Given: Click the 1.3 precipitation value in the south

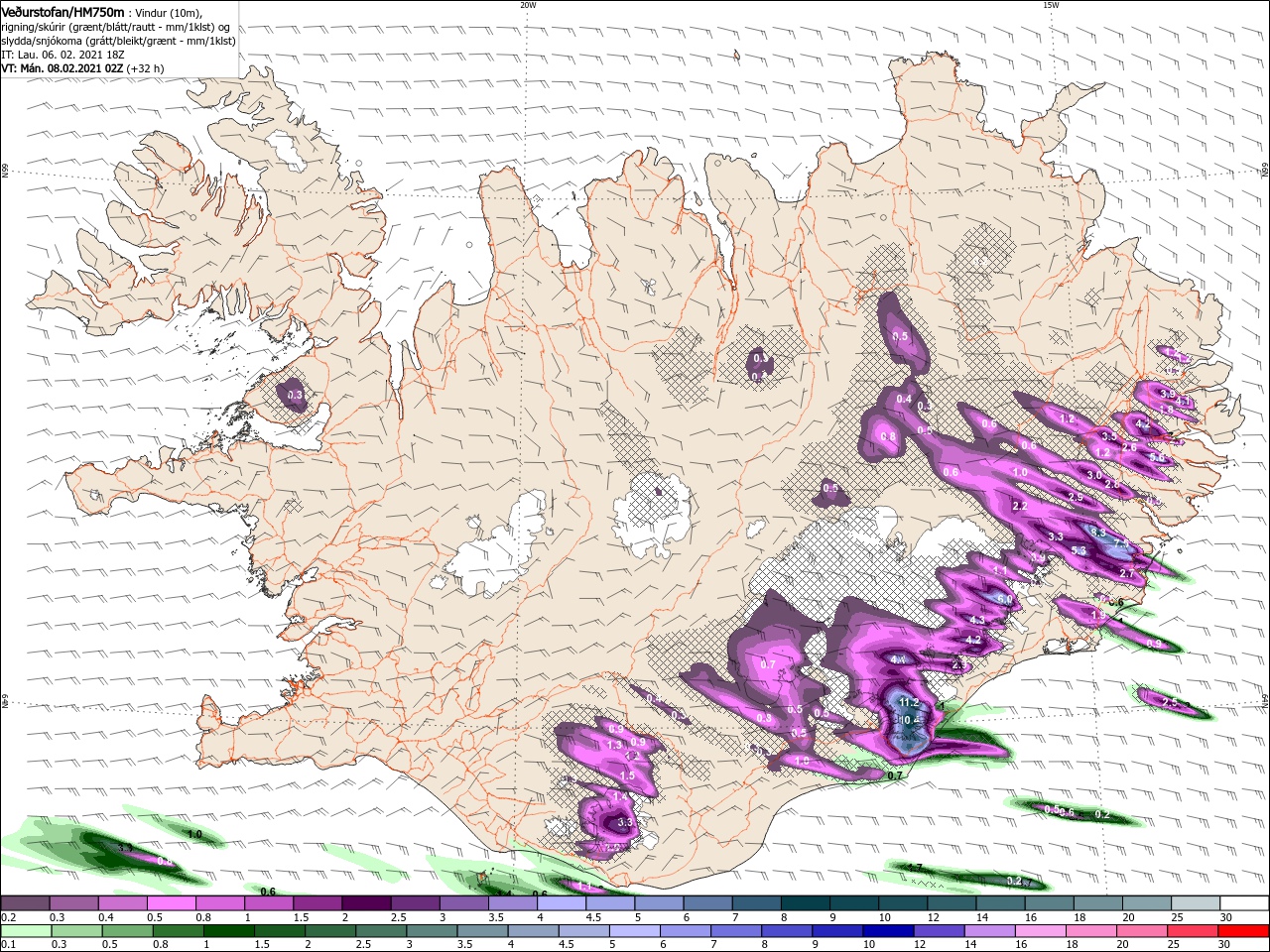Looking at the screenshot, I should click(614, 745).
